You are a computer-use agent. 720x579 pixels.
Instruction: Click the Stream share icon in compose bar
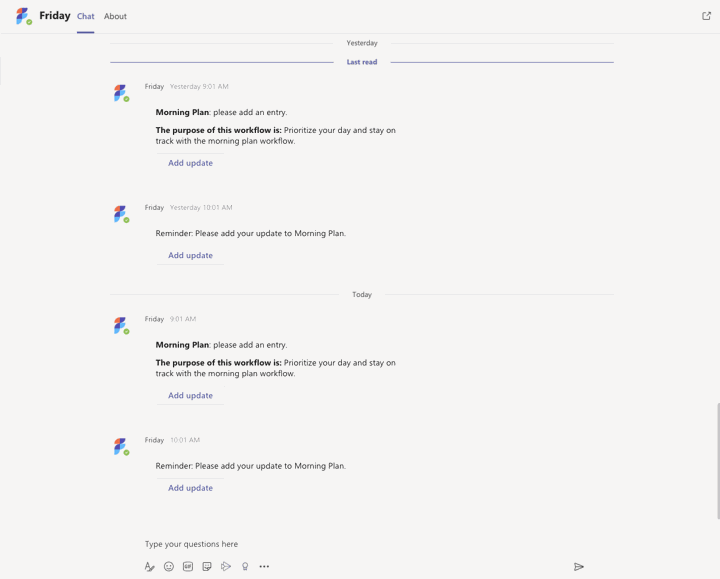(x=225, y=567)
